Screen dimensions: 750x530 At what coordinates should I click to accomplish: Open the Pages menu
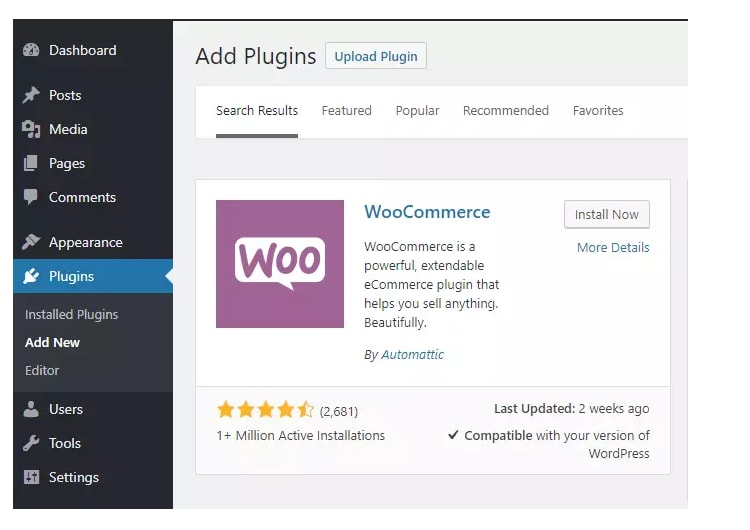coord(67,164)
